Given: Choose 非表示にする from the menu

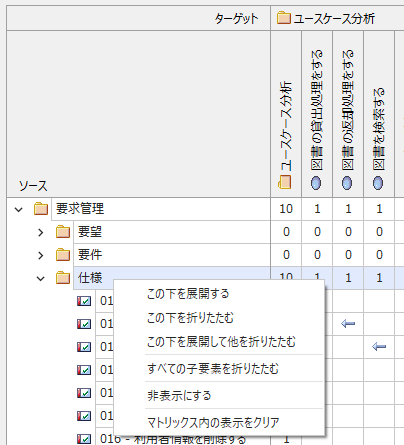Looking at the screenshot, I should point(179,396).
